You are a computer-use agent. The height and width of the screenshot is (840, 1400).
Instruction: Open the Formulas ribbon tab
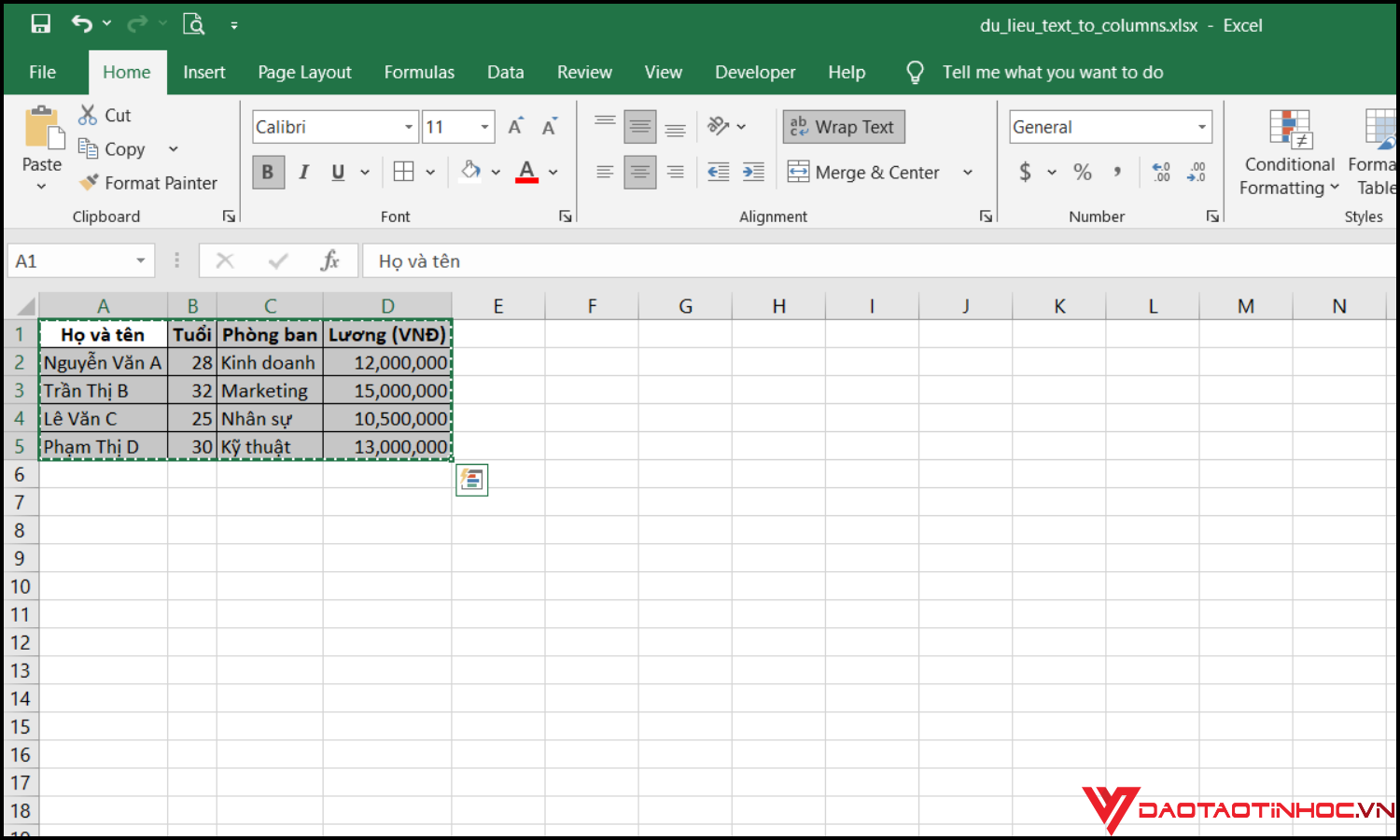point(419,73)
